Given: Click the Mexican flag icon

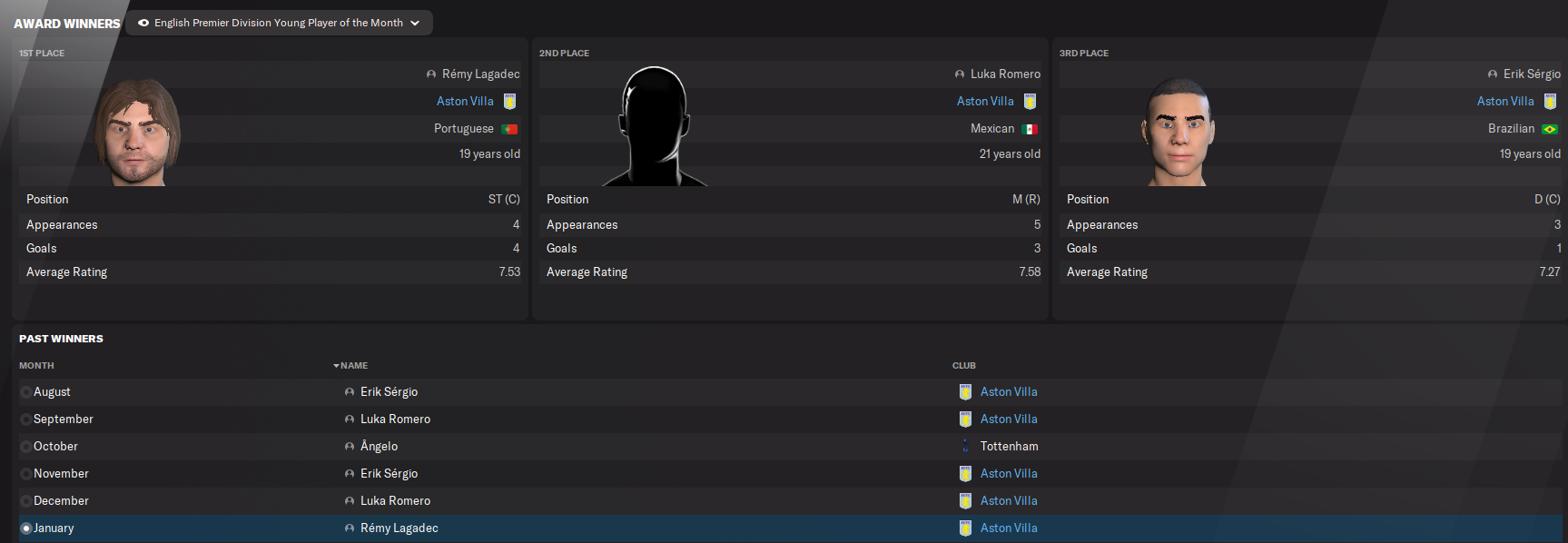Looking at the screenshot, I should pos(1030,129).
